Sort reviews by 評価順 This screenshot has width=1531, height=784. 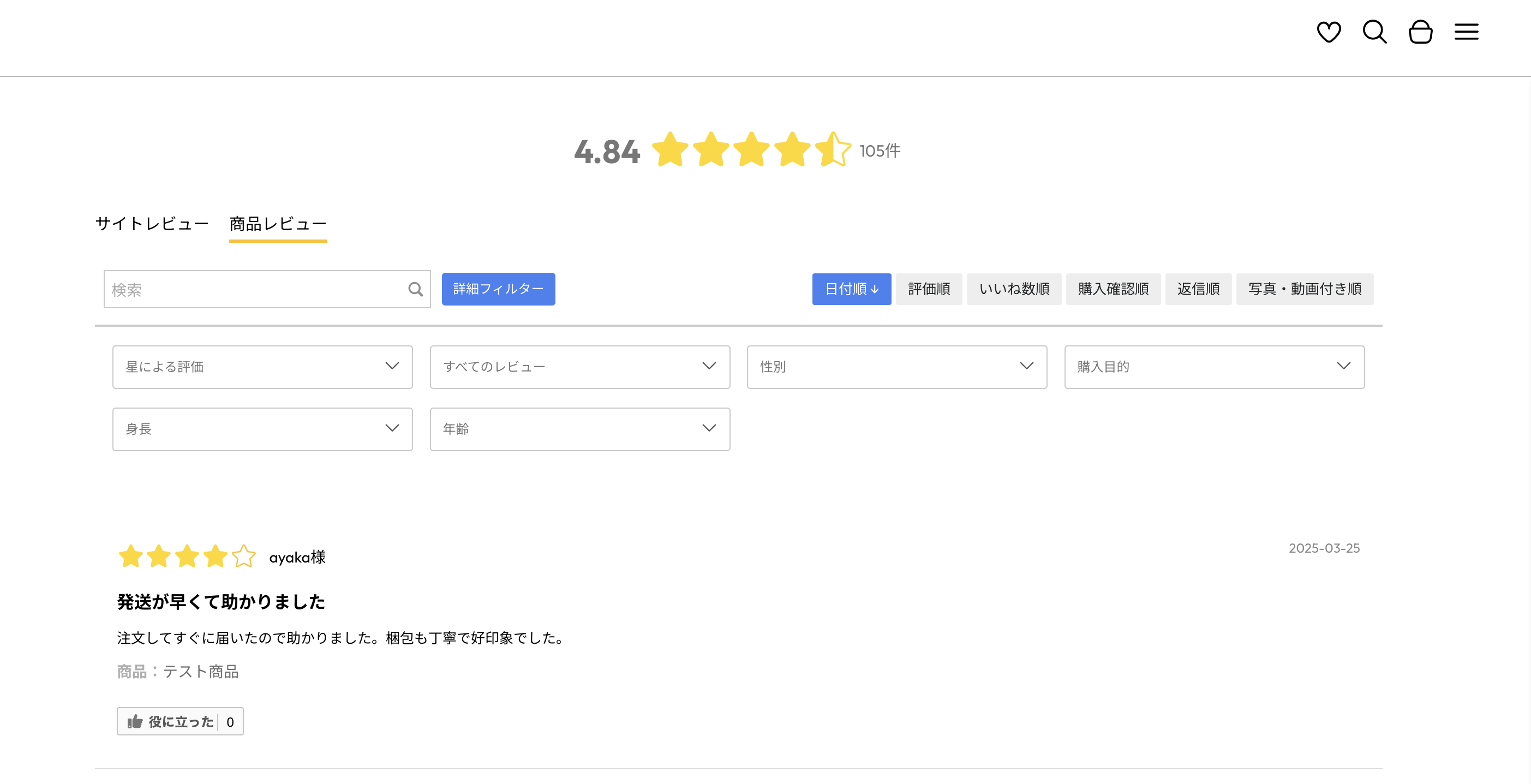[x=928, y=289]
